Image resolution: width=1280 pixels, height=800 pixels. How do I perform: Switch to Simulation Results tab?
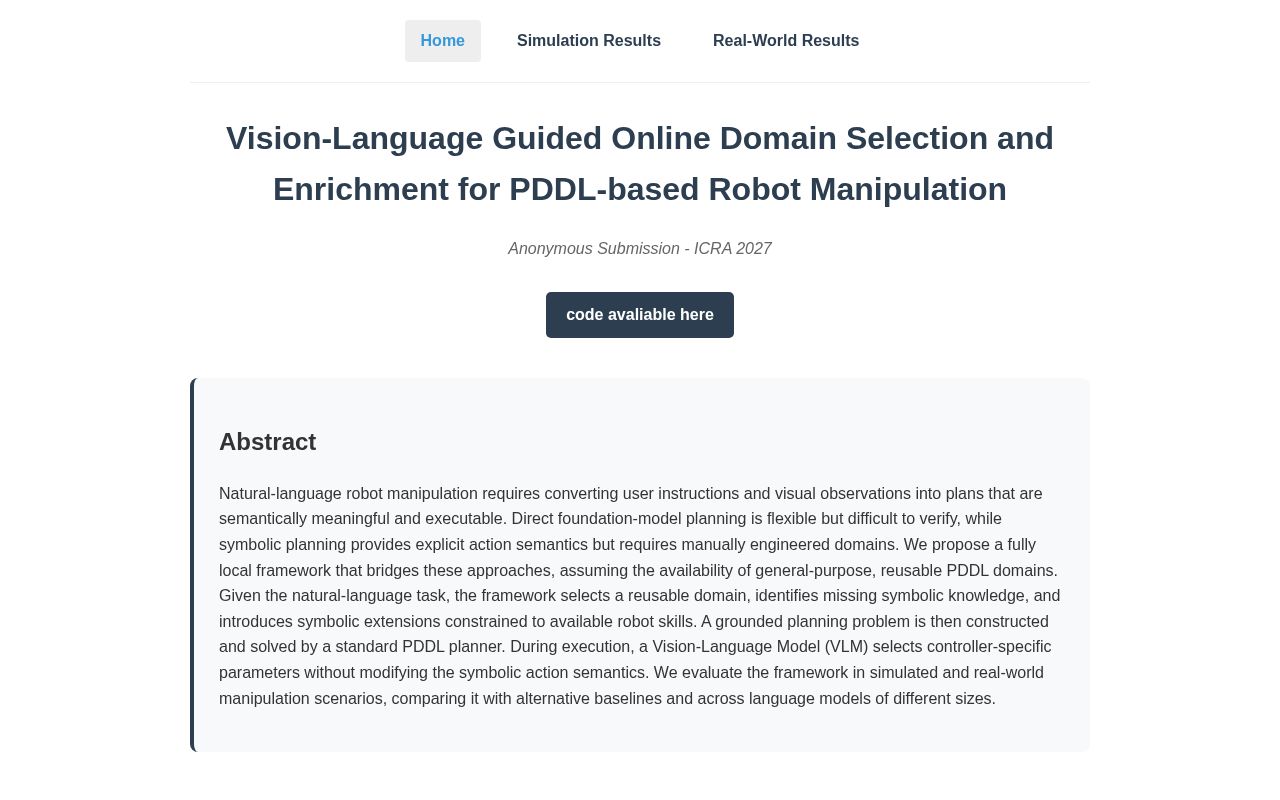tap(589, 41)
